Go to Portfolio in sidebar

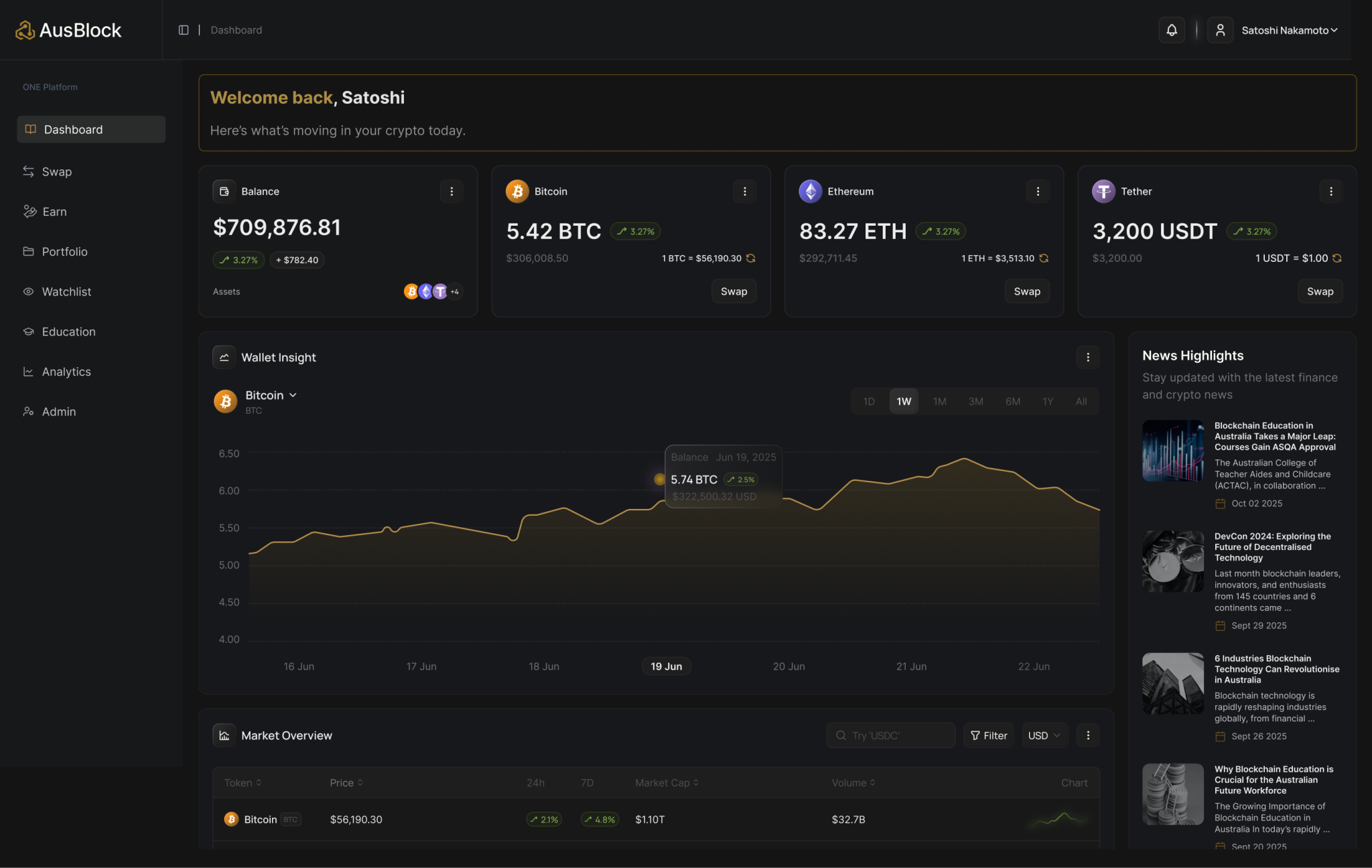(x=64, y=252)
